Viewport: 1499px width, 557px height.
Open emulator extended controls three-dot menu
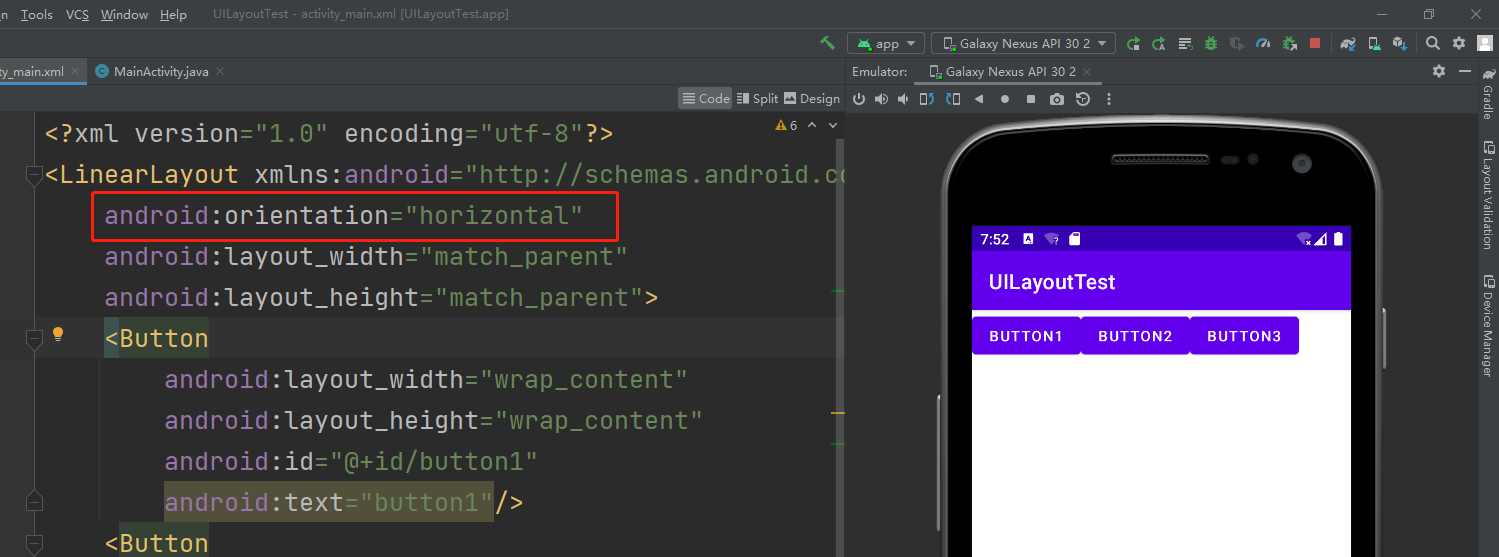1108,99
